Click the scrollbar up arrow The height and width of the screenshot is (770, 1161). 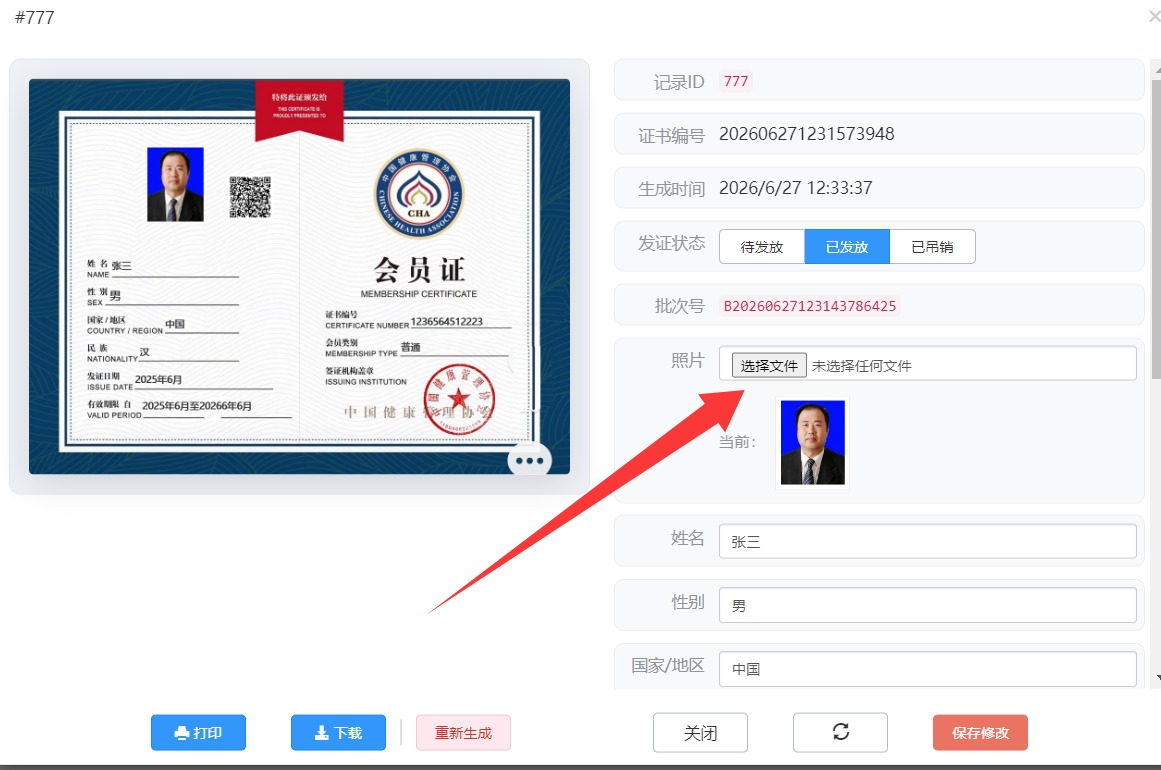click(1157, 68)
